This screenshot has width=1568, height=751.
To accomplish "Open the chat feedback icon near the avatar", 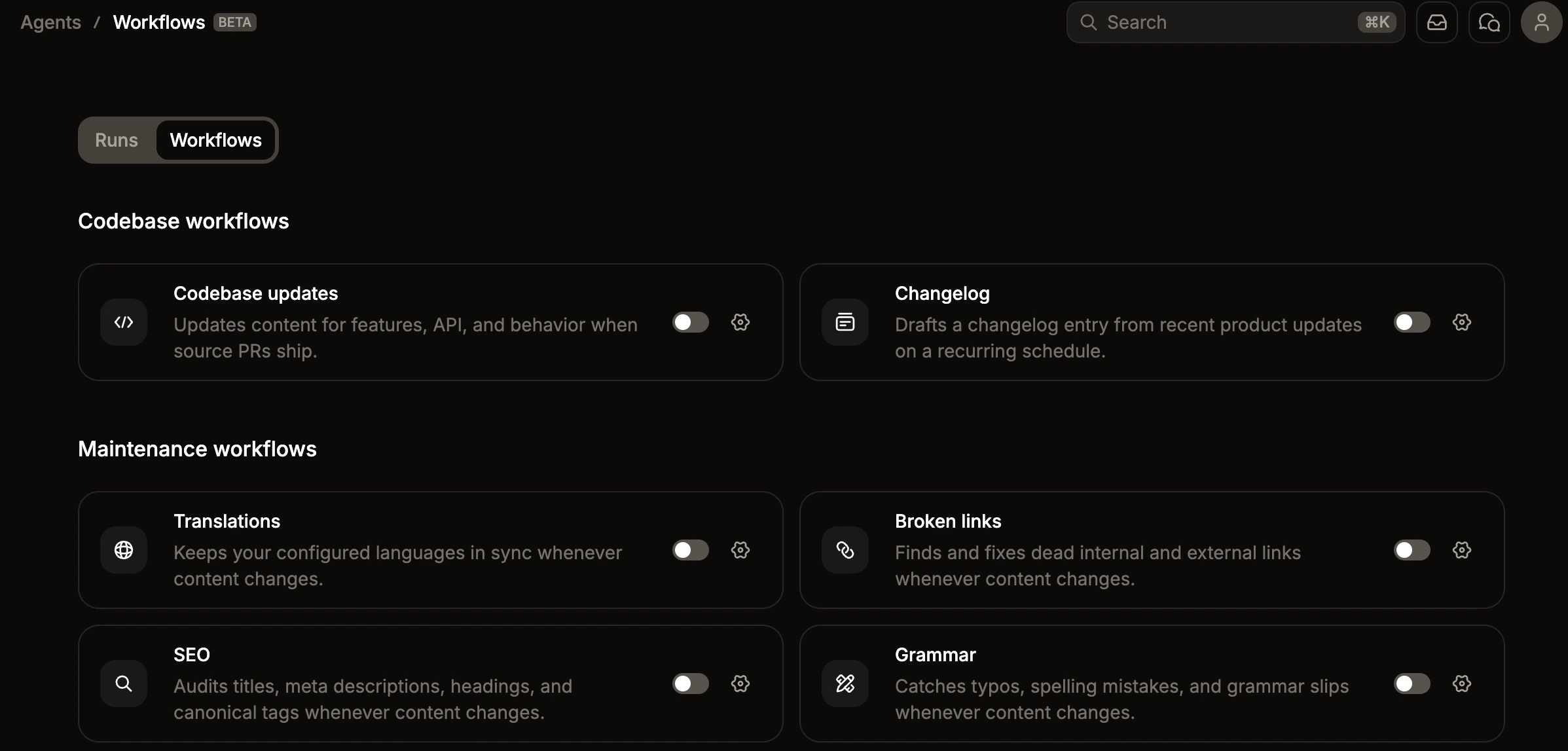I will [x=1489, y=22].
